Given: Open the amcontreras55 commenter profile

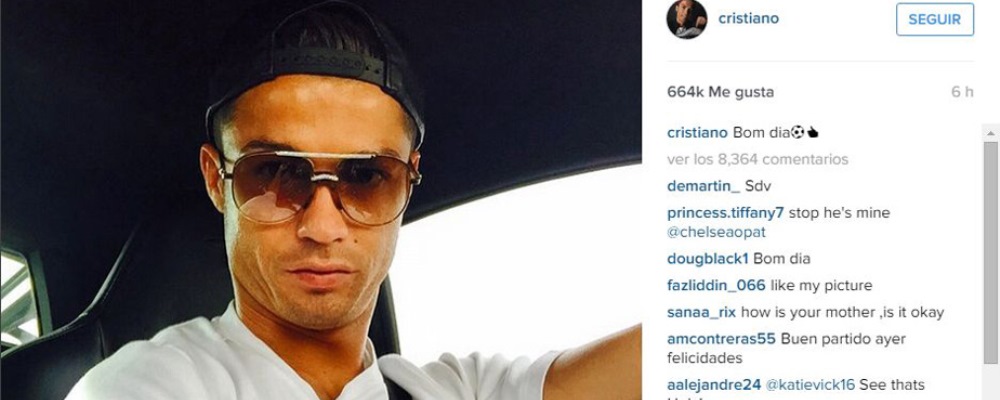Looking at the screenshot, I should click(721, 339).
